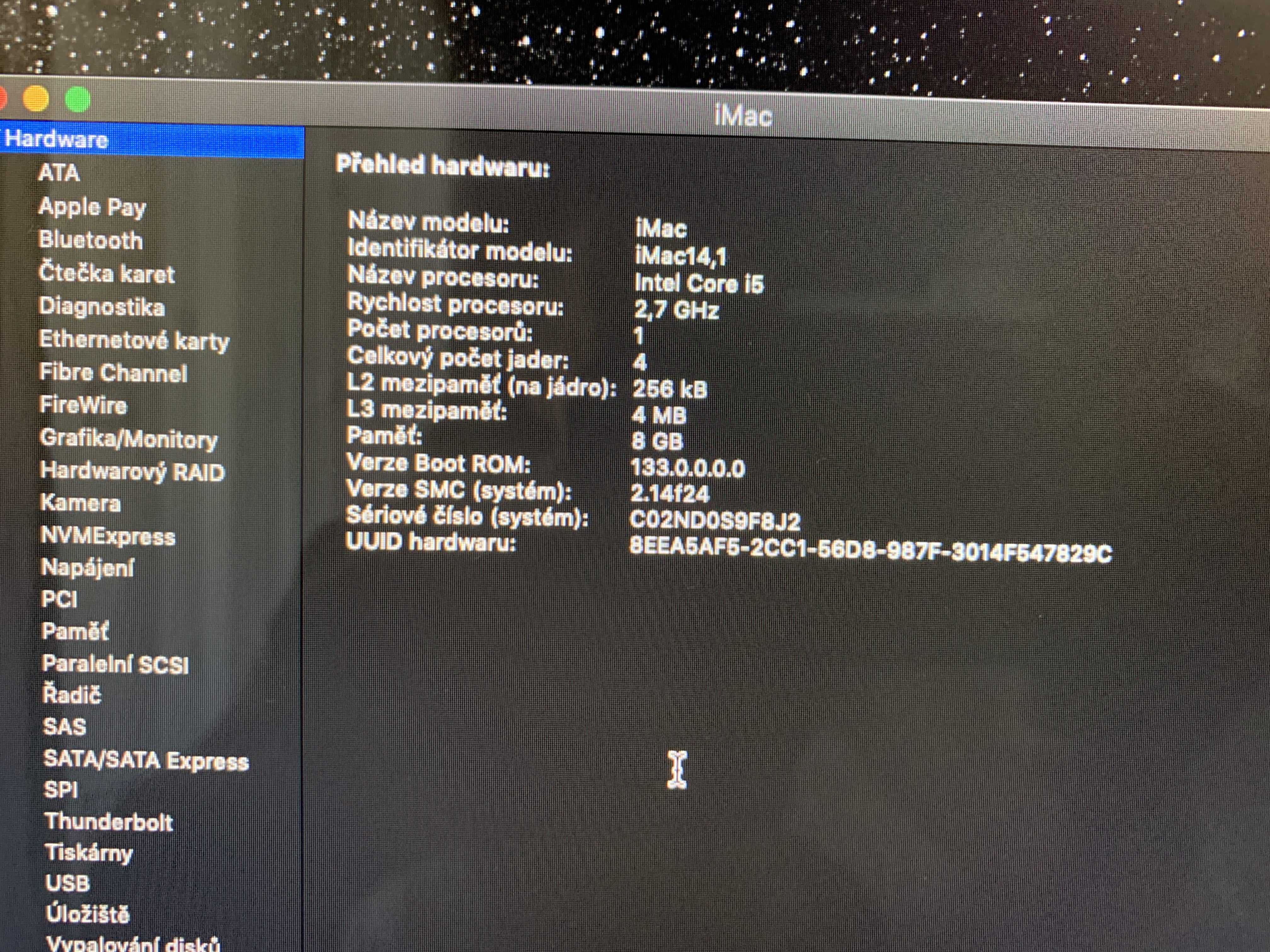The image size is (1270, 952).
Task: Select Grafika/Monitory in sidebar
Action: click(x=129, y=439)
